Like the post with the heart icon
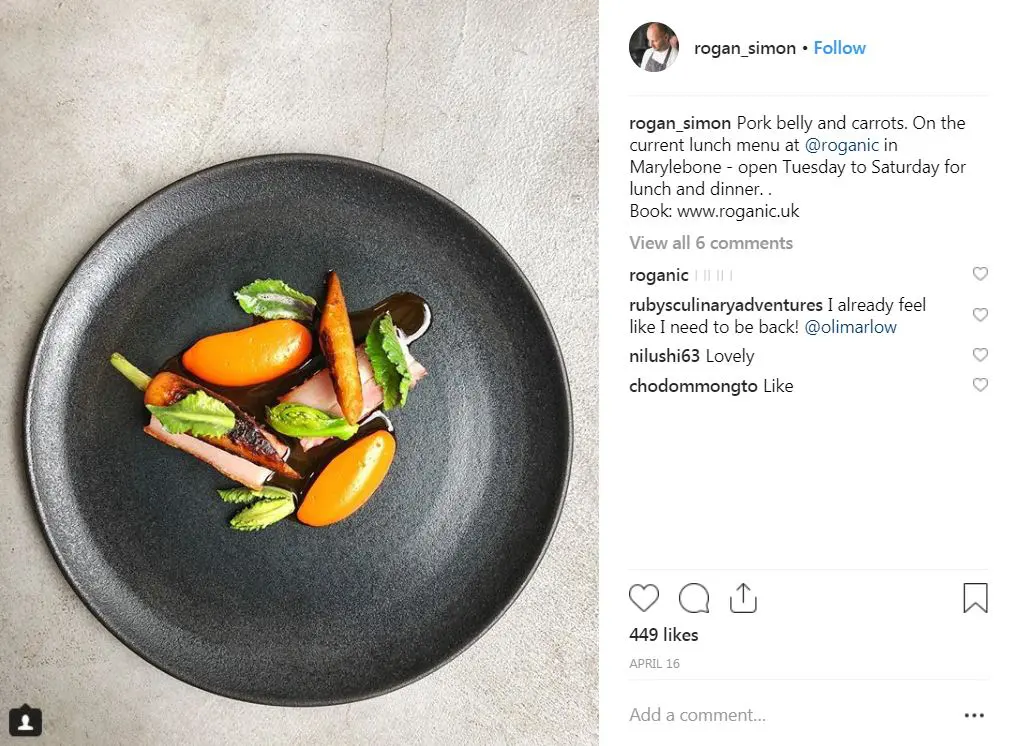The image size is (1016, 746). tap(644, 598)
